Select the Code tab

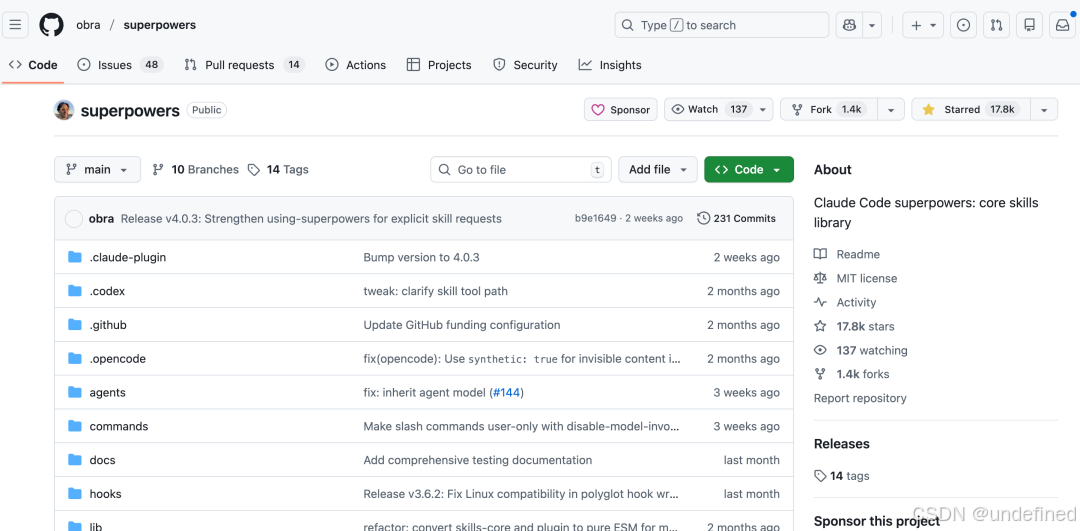[33, 65]
